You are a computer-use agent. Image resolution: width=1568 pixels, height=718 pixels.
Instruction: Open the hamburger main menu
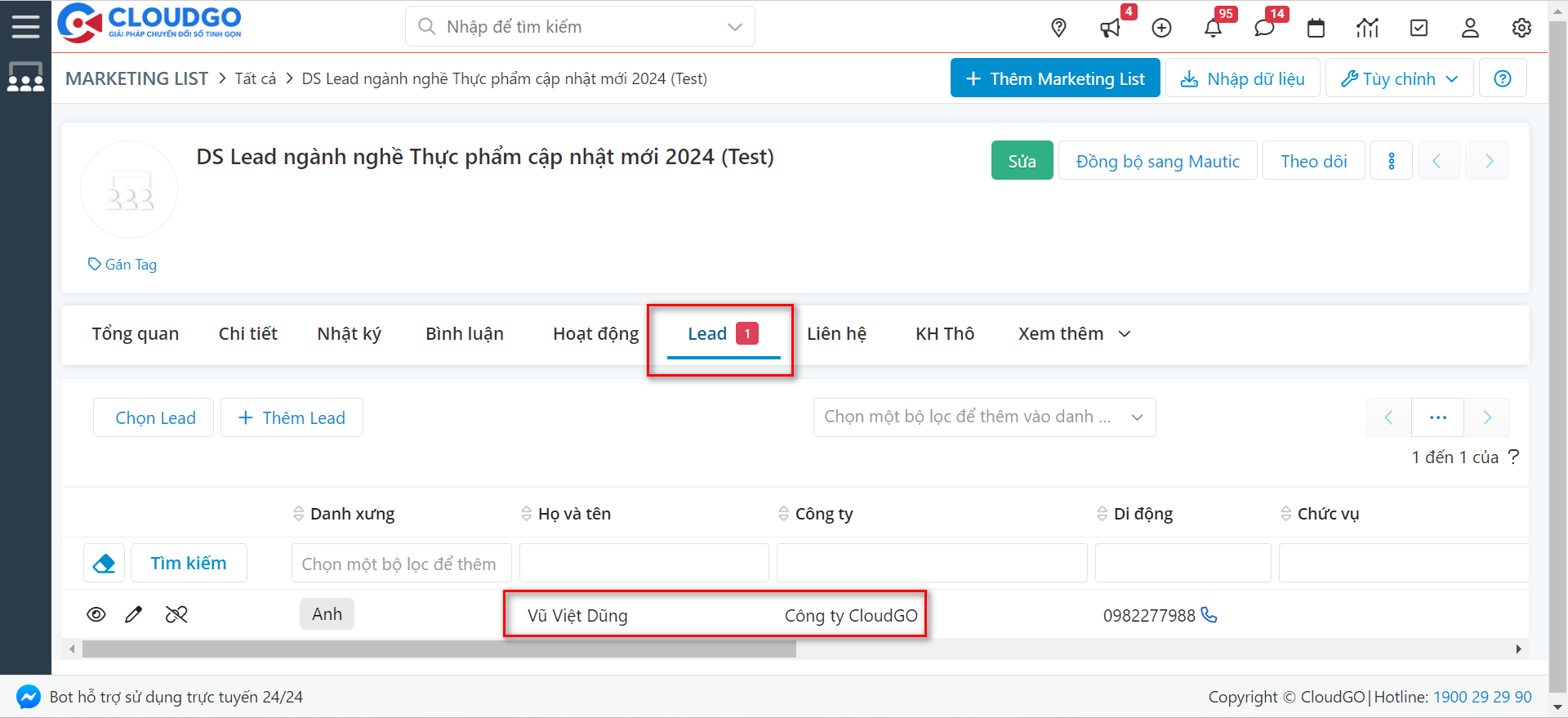click(25, 26)
